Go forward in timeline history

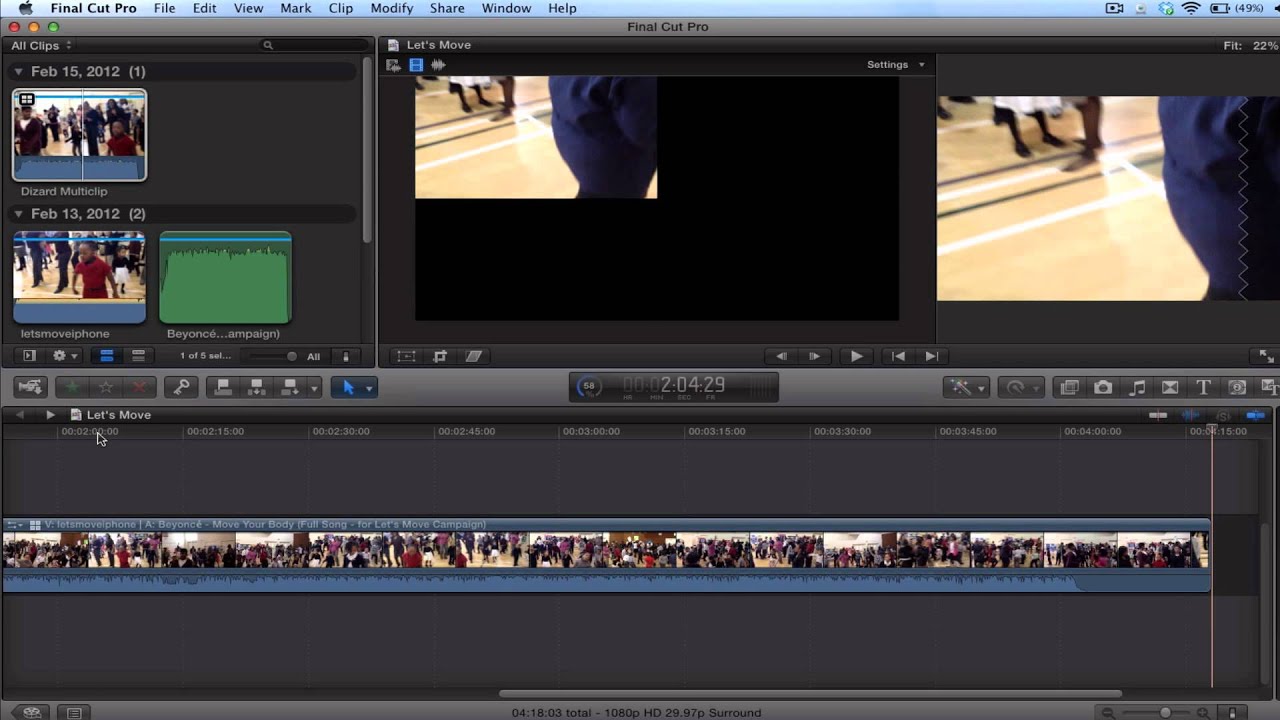[50, 415]
